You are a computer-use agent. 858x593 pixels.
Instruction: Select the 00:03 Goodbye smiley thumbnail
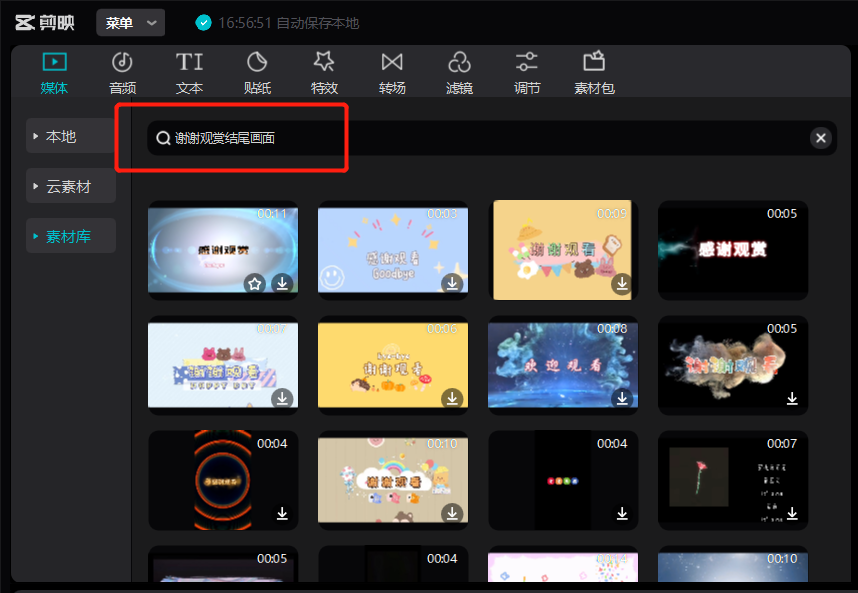point(393,250)
